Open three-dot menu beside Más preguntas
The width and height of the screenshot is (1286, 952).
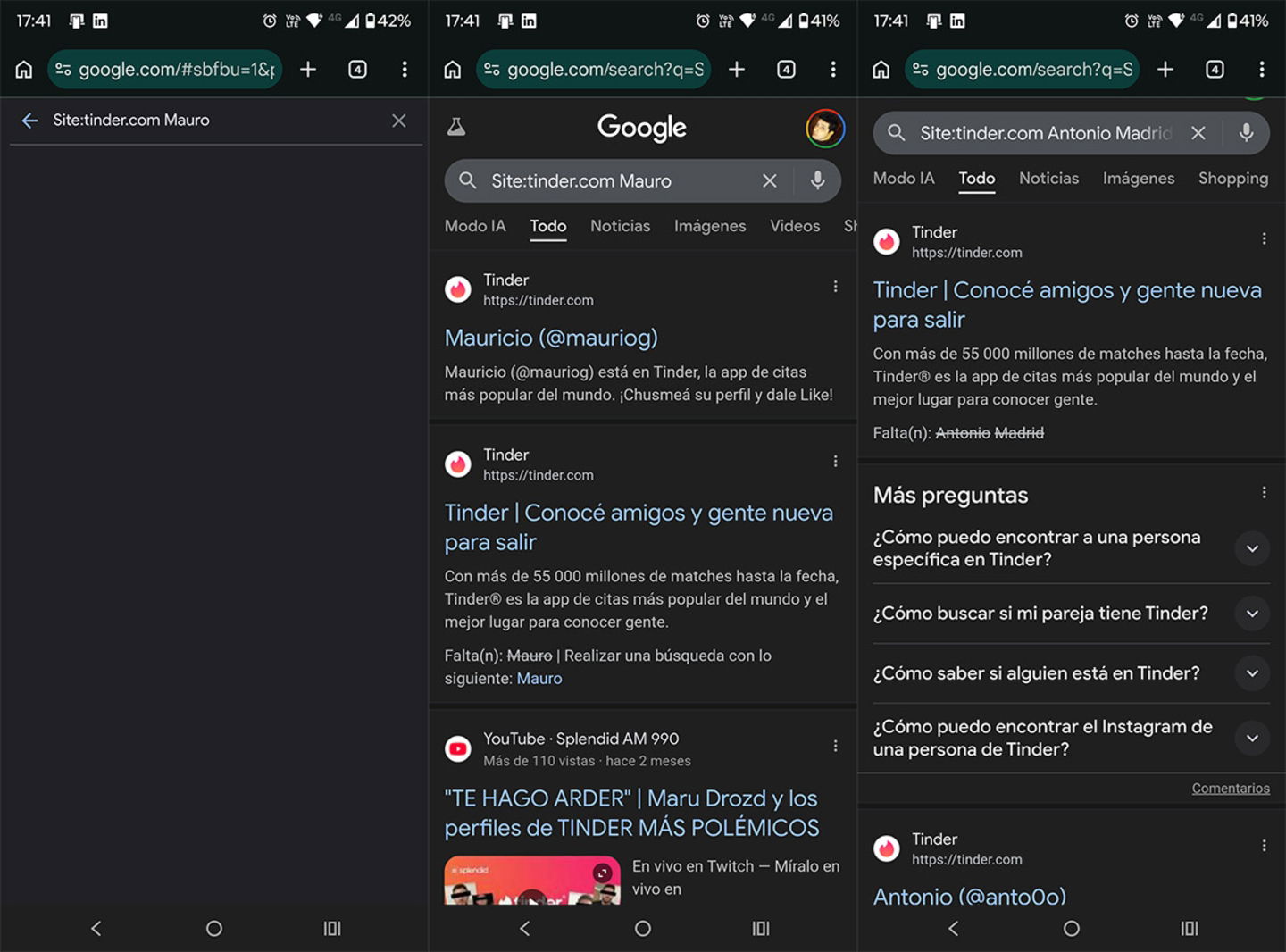coord(1264,493)
